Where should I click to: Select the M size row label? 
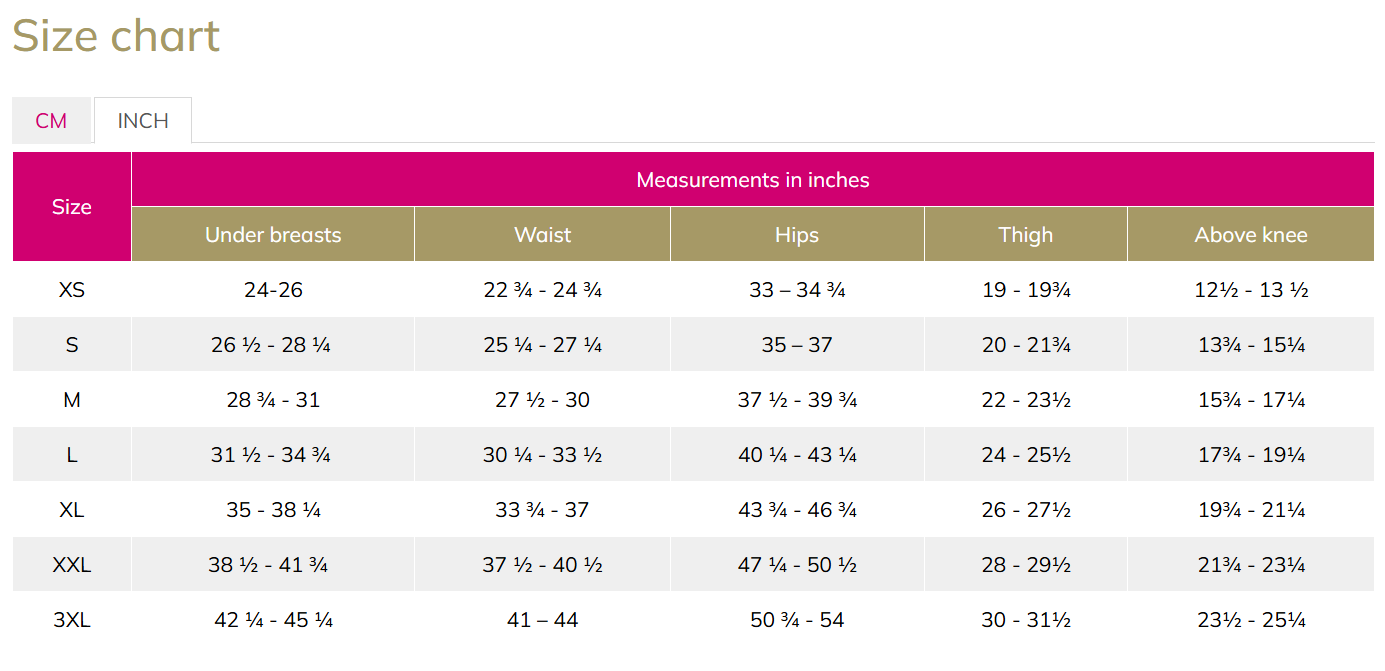(72, 400)
